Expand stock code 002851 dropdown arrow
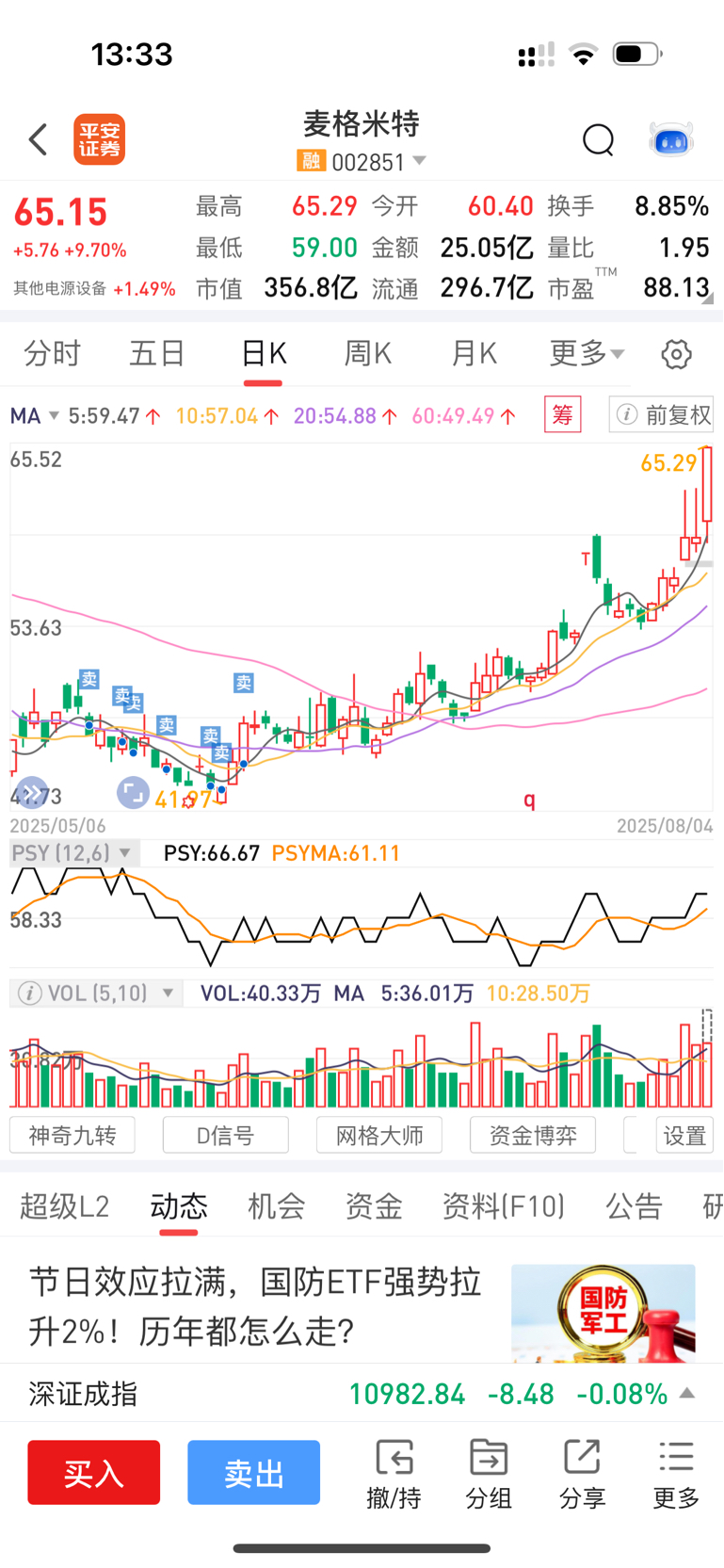Image resolution: width=724 pixels, height=1568 pixels. 420,161
